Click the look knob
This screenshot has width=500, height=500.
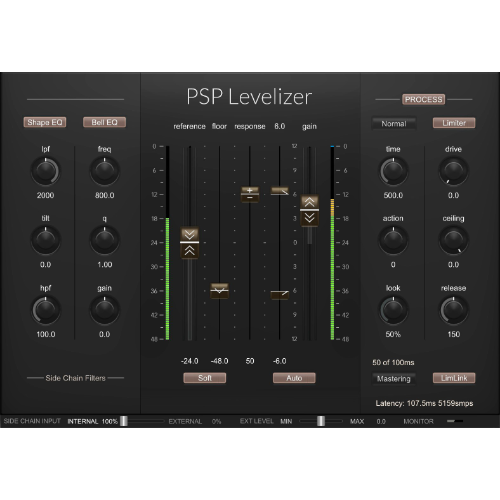coord(393,310)
